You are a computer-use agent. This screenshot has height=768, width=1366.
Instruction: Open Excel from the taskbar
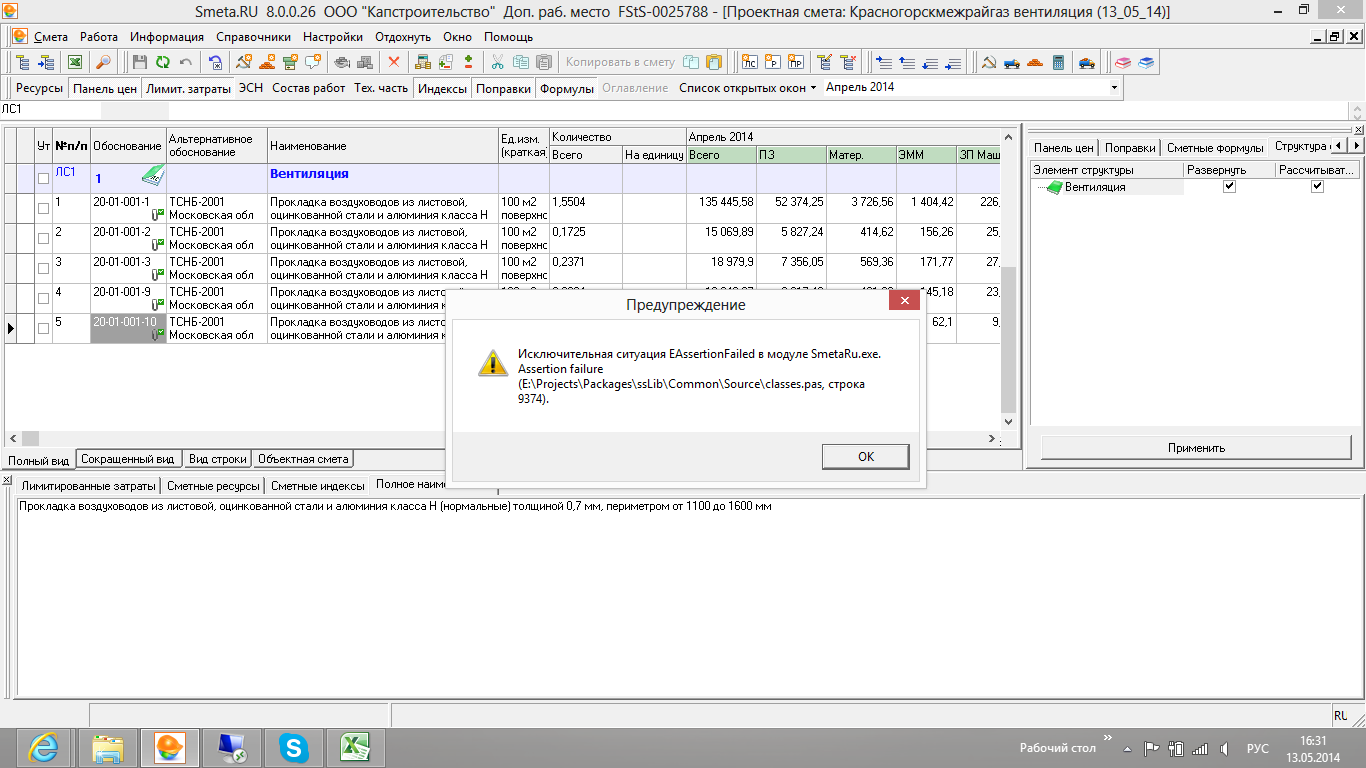point(355,746)
